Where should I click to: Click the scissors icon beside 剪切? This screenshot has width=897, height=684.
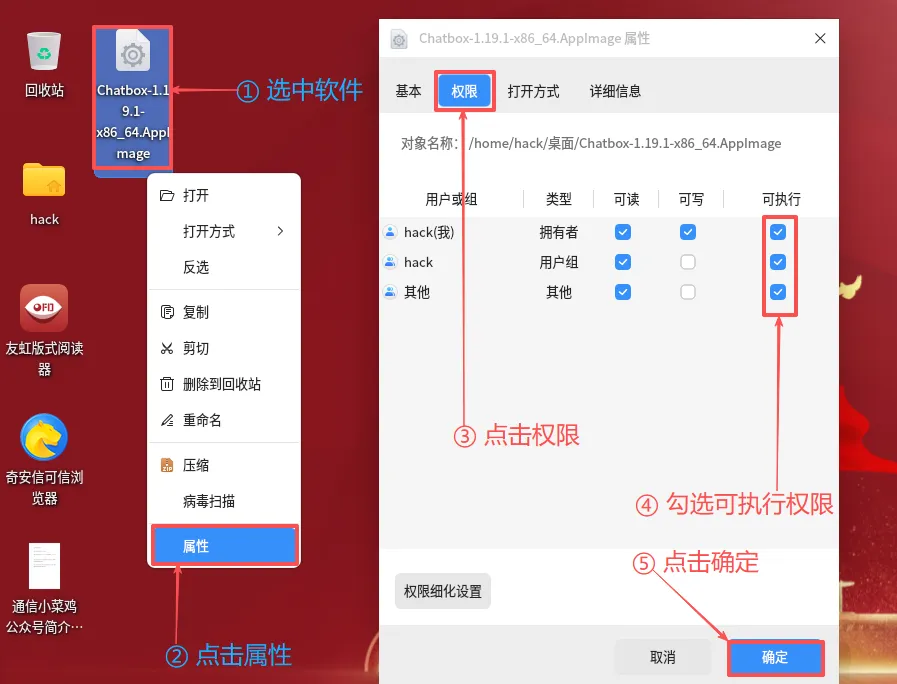167,348
